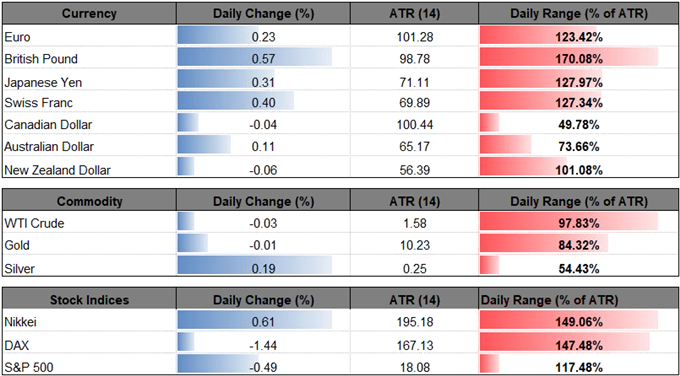This screenshot has width=680, height=376.
Task: Click the Stock Indices header
Action: (89, 300)
